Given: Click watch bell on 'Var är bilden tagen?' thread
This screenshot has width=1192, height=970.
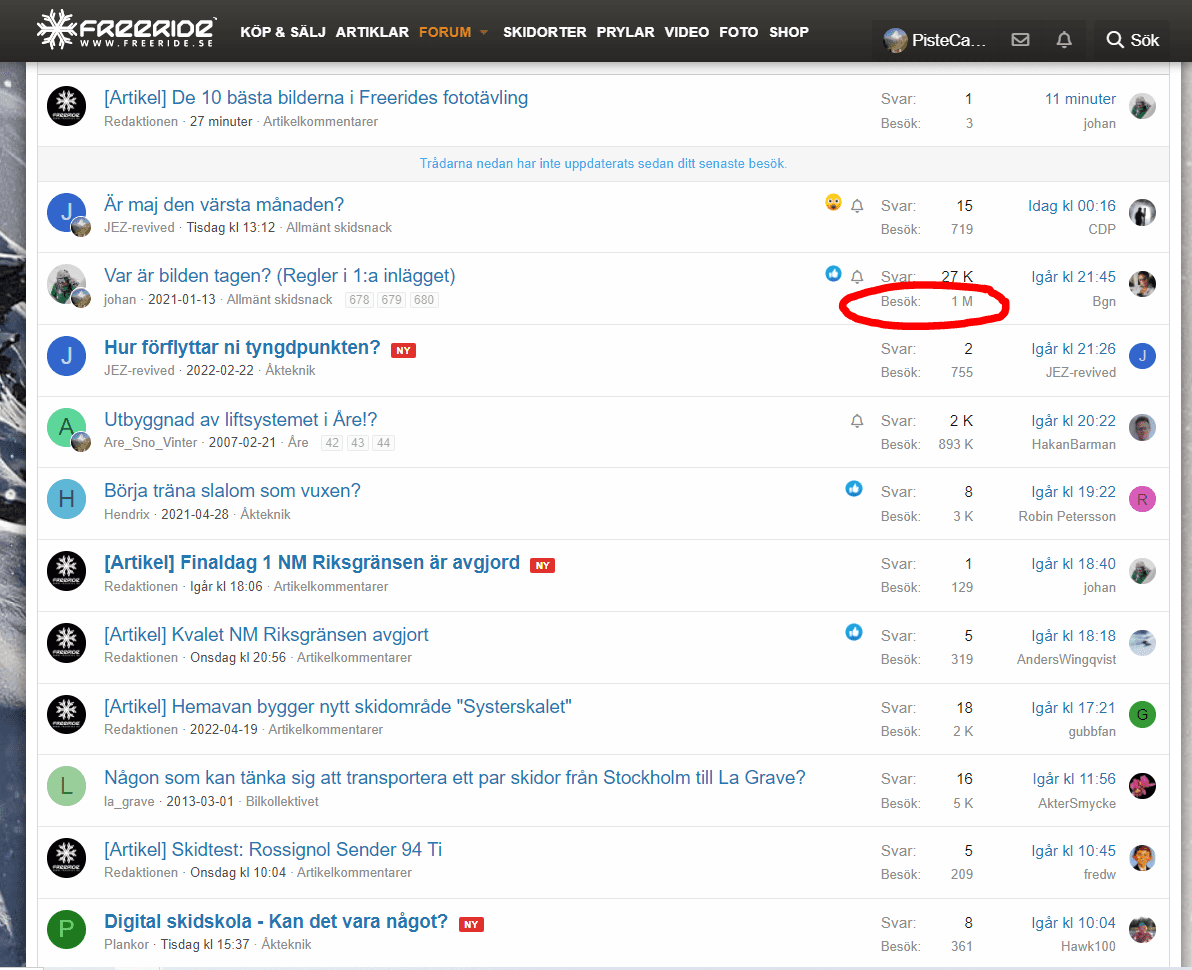Looking at the screenshot, I should pyautogui.click(x=857, y=277).
